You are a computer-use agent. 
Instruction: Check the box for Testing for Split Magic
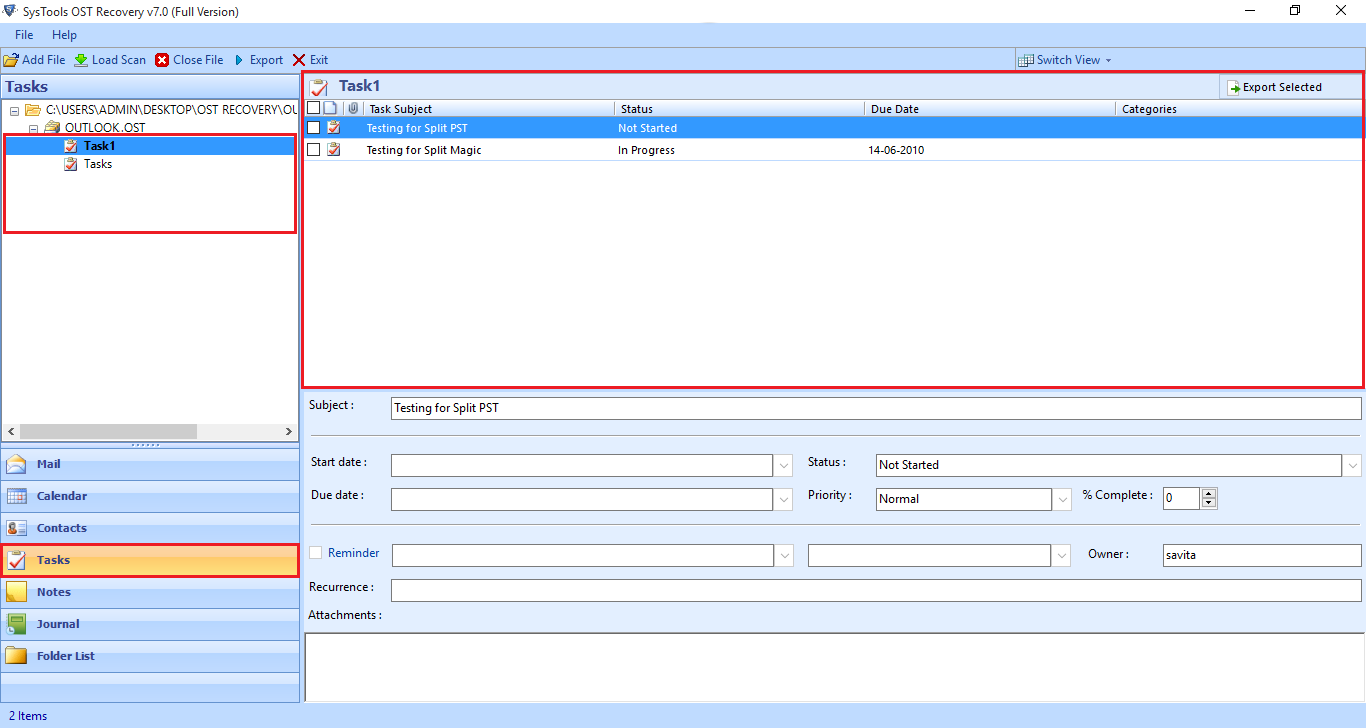pyautogui.click(x=314, y=150)
